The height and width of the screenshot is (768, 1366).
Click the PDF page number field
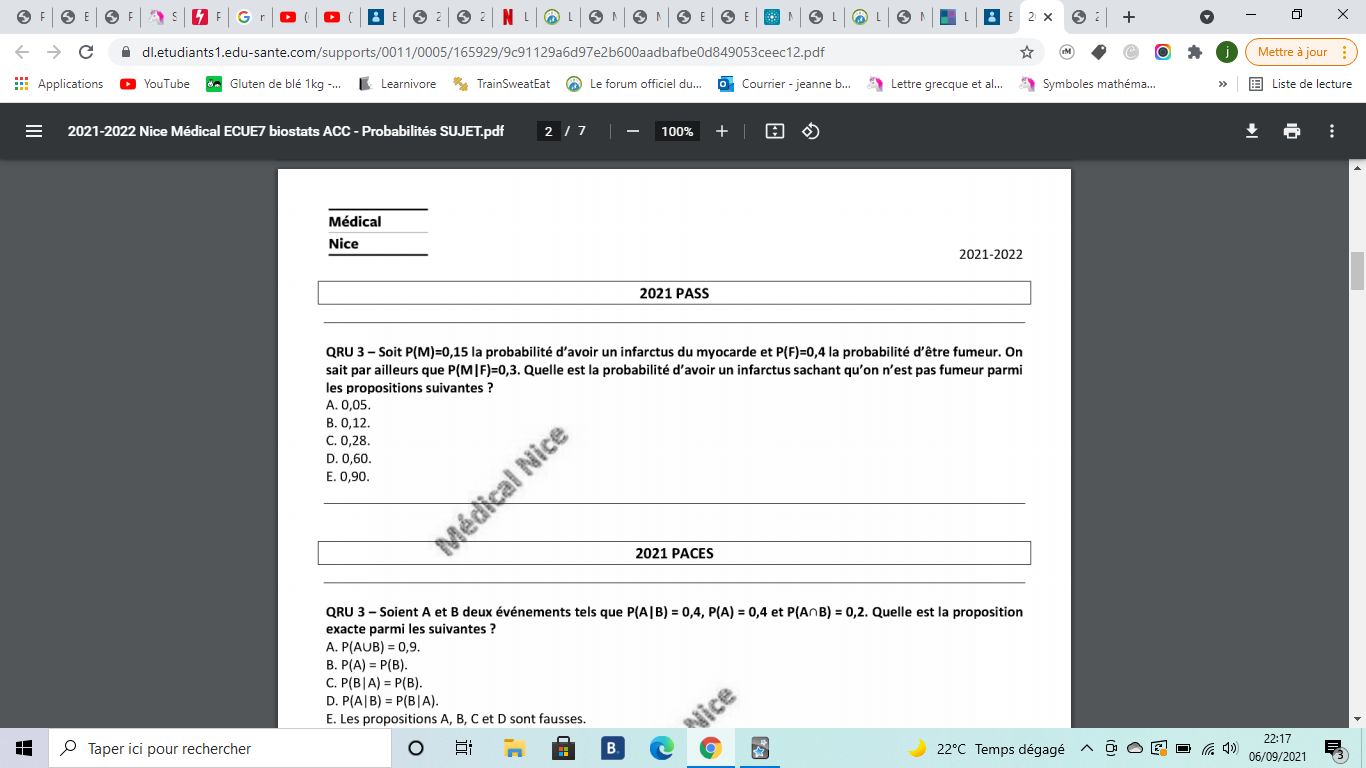[x=547, y=131]
